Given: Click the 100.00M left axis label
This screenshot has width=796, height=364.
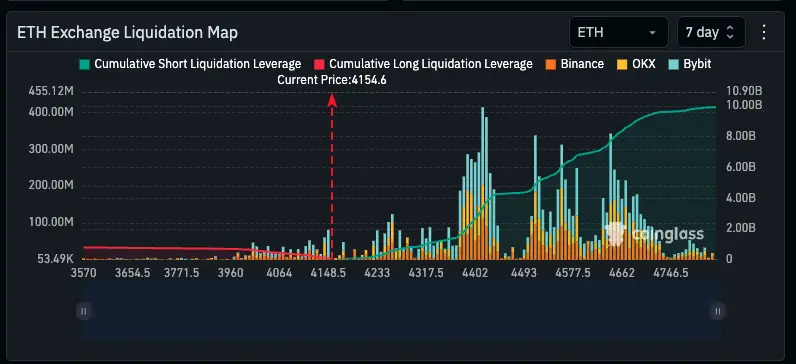Looking at the screenshot, I should pyautogui.click(x=52, y=222).
